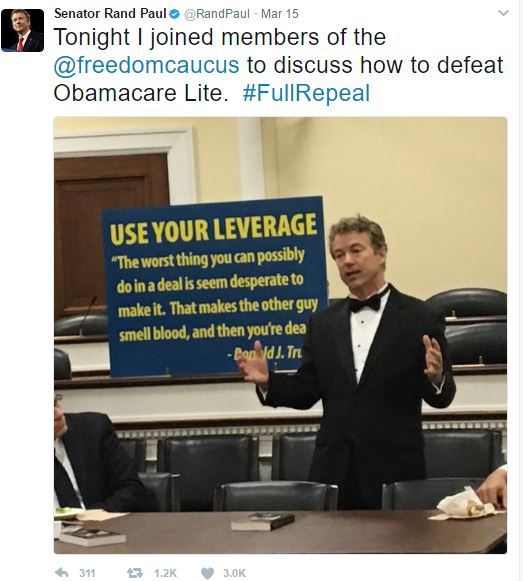Select the 'Tonight I joined members' text line

(x=220, y=37)
